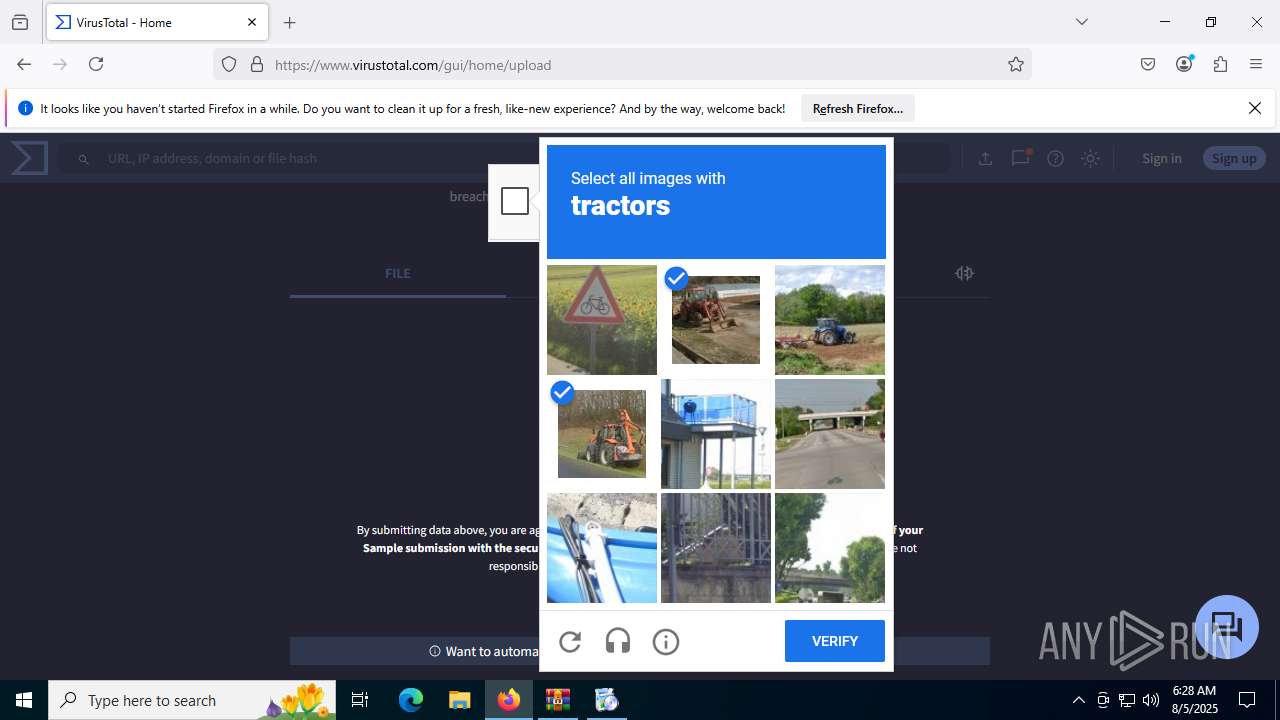Screen dimensions: 1280x720
Task: Click the VERIFY button
Action: [x=835, y=641]
